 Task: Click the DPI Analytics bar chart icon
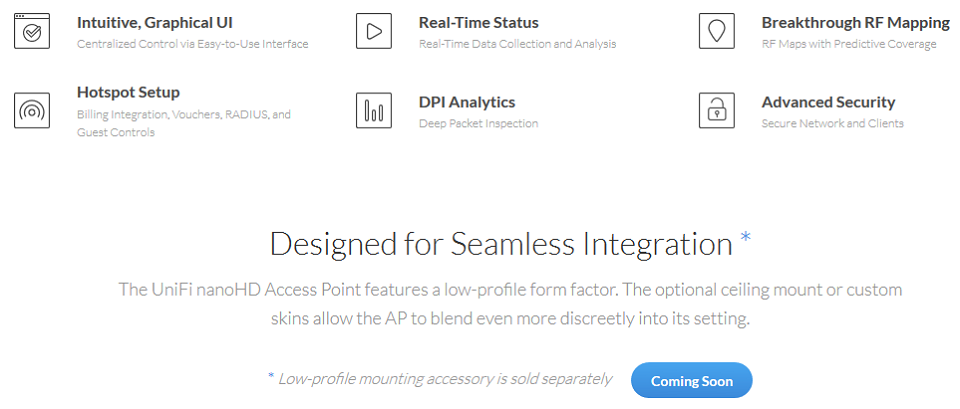(x=373, y=110)
